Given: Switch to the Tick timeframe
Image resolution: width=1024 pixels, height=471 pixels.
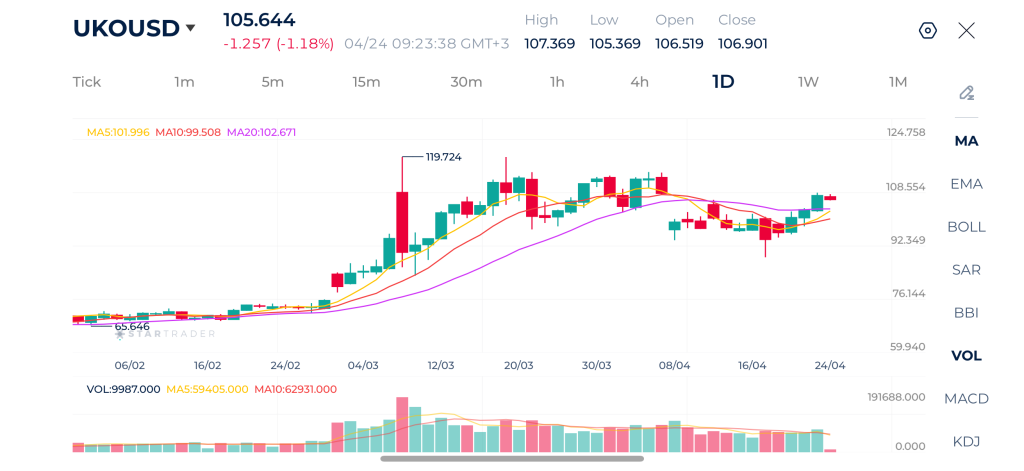Looking at the screenshot, I should click(87, 82).
